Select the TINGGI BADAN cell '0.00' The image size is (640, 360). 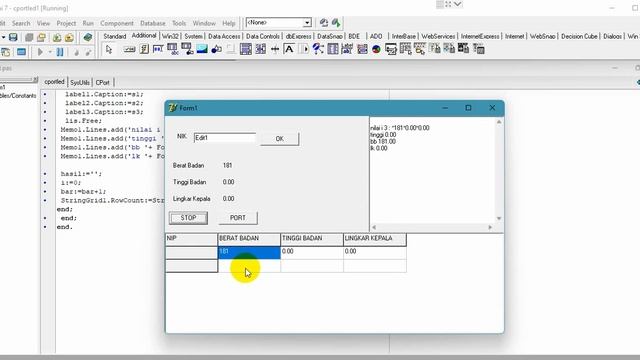click(312, 252)
